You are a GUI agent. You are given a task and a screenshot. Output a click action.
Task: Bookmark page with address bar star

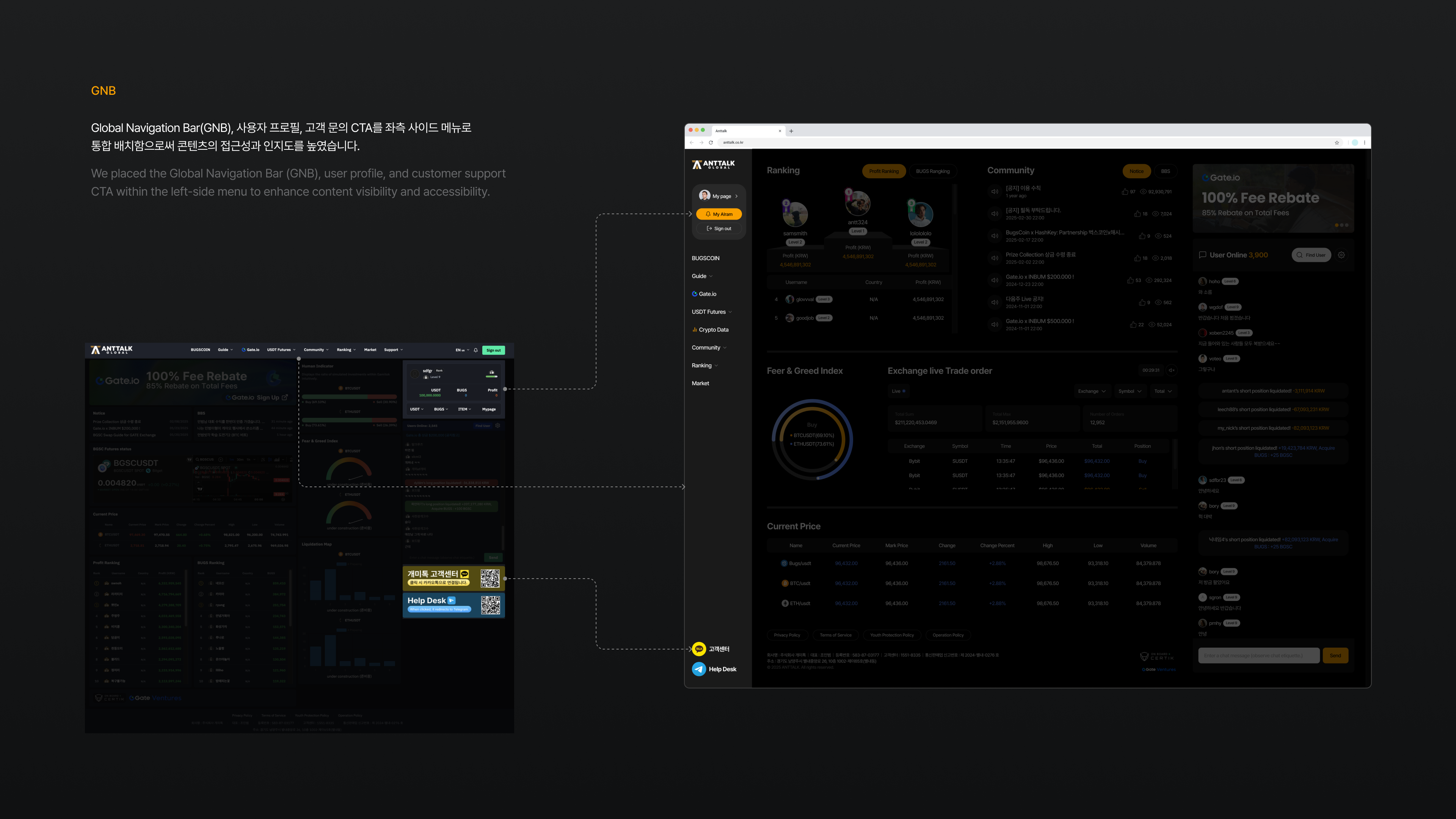click(1337, 143)
